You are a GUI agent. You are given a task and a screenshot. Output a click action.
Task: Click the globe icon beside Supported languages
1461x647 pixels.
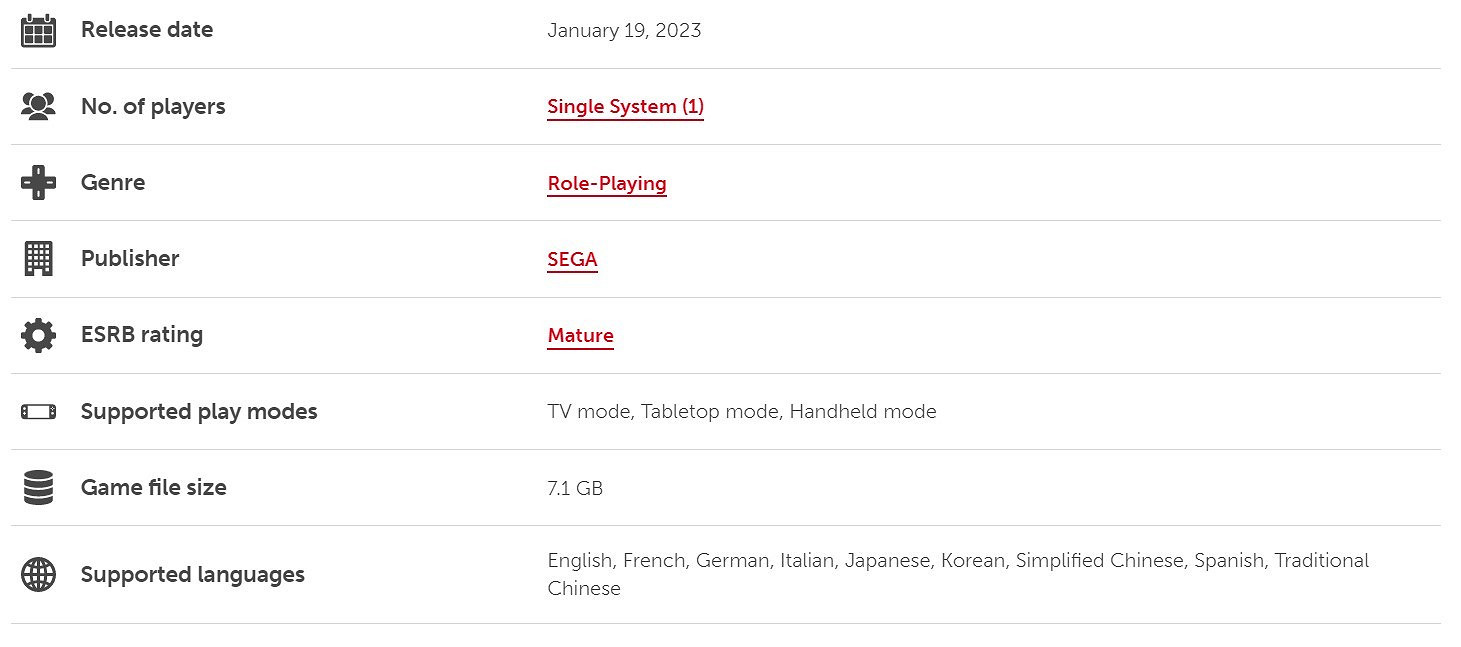click(38, 575)
